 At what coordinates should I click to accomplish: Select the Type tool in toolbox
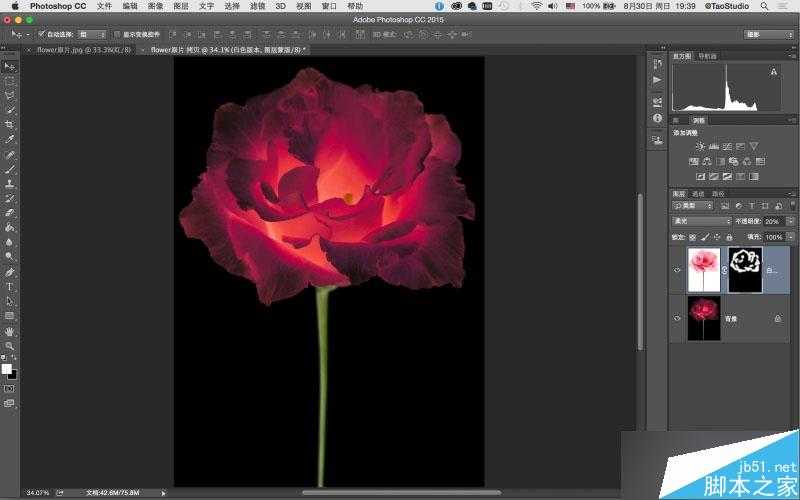(x=10, y=286)
